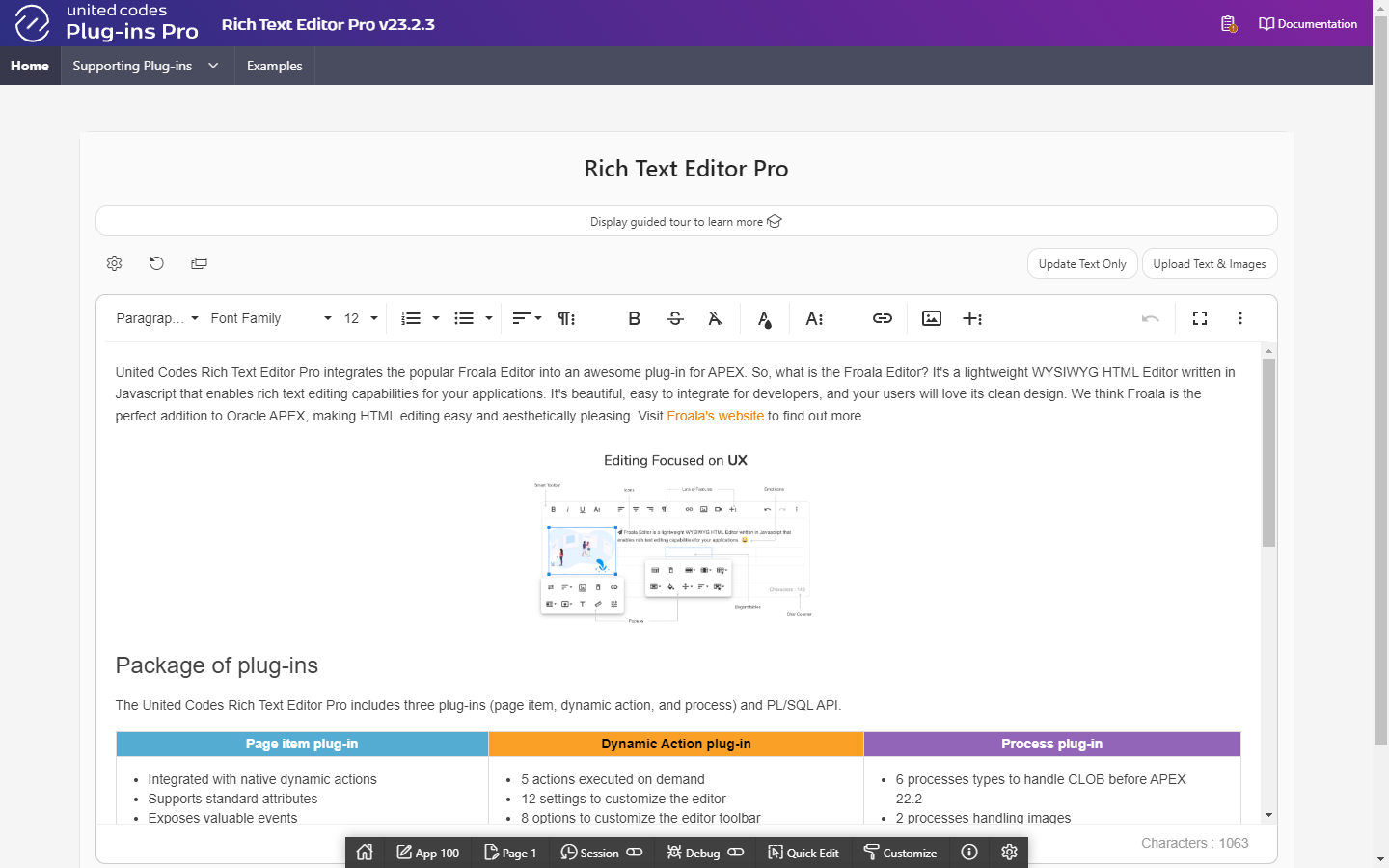Insert an ordered numbered list
1389x868 pixels.
(x=411, y=318)
